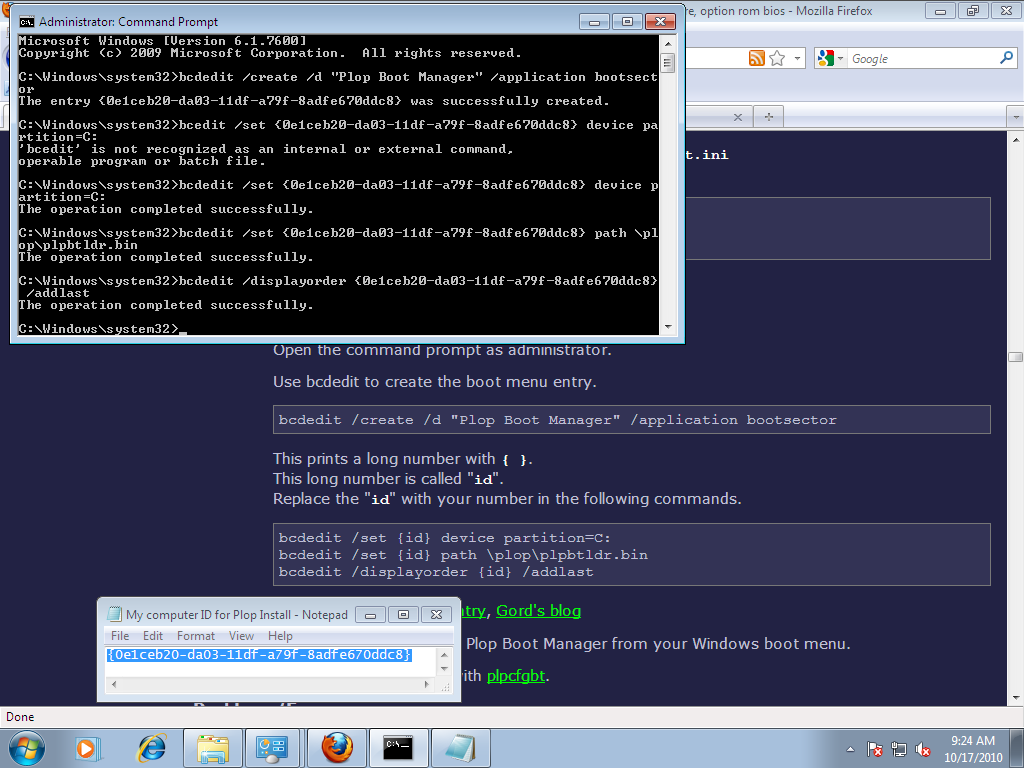Screen dimensions: 1024x768
Task: Open the Gord's blog link
Action: (538, 611)
